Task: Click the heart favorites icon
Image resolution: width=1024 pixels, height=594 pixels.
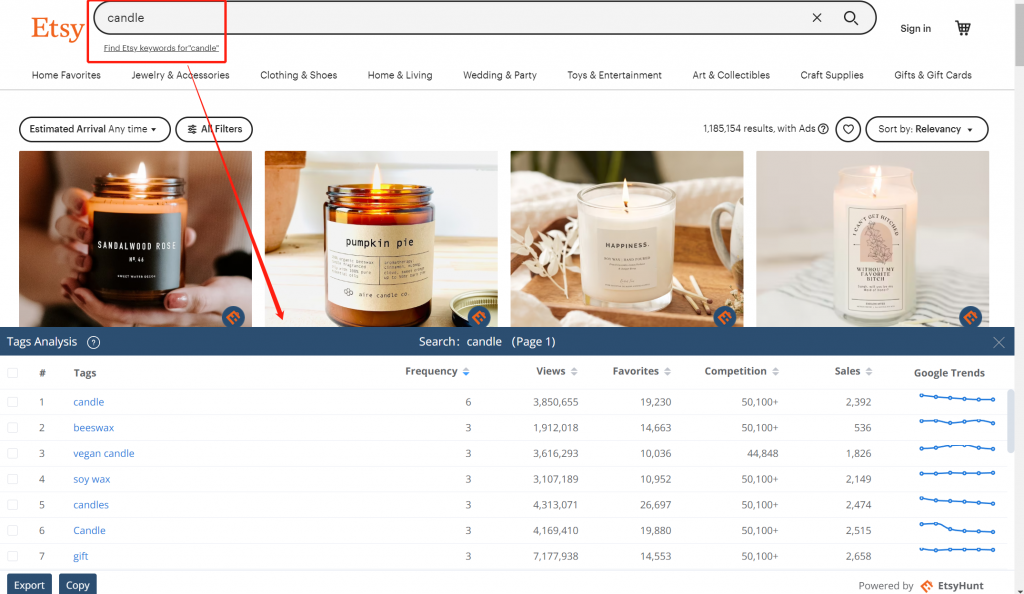Action: coord(848,129)
